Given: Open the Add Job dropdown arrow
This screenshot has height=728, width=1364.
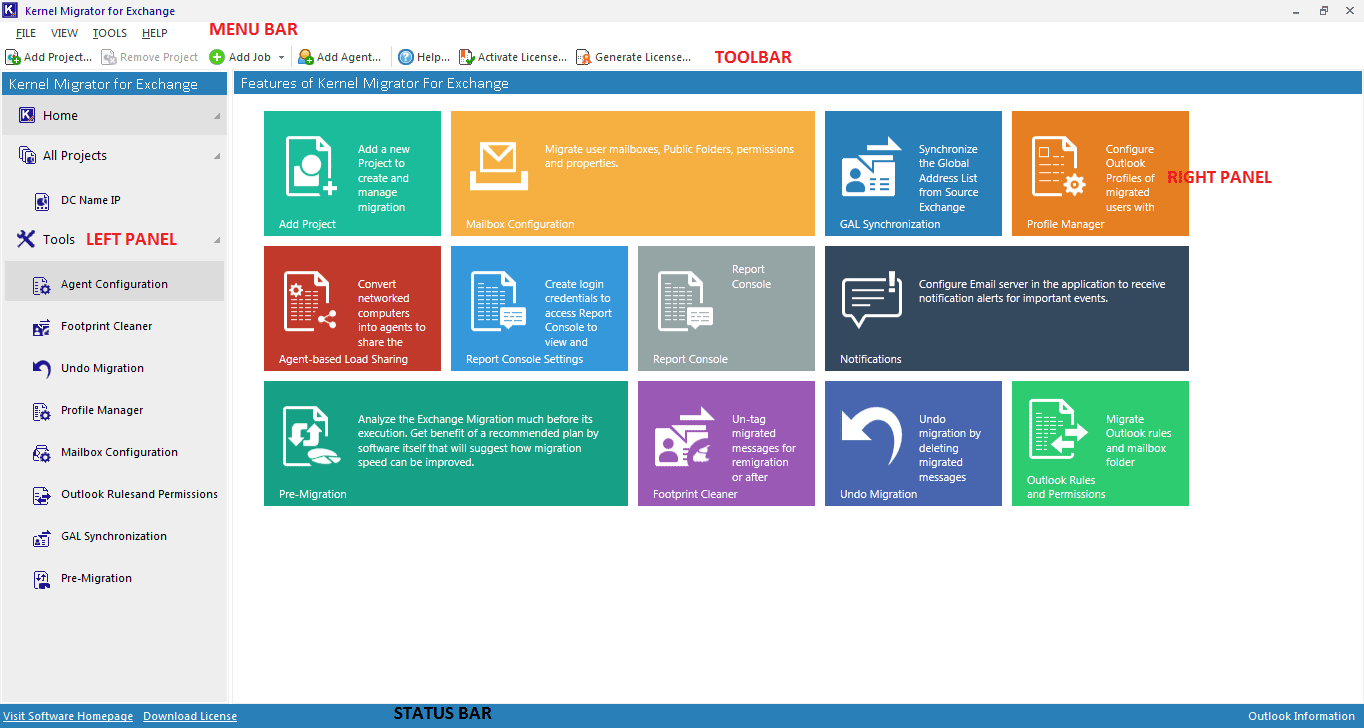Looking at the screenshot, I should pyautogui.click(x=282, y=58).
